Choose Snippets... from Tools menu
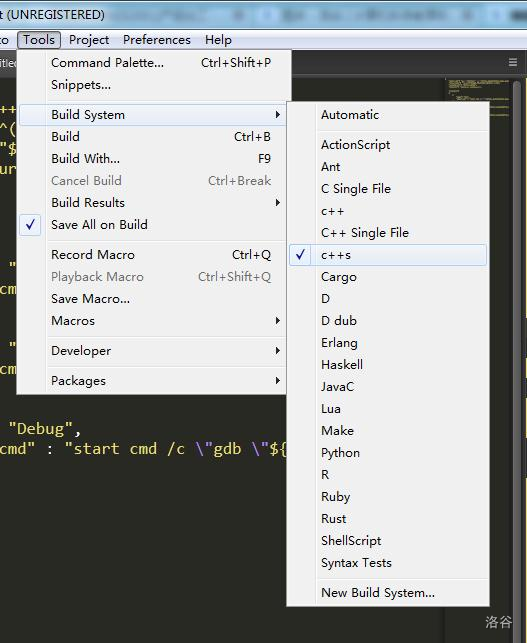 coord(155,85)
